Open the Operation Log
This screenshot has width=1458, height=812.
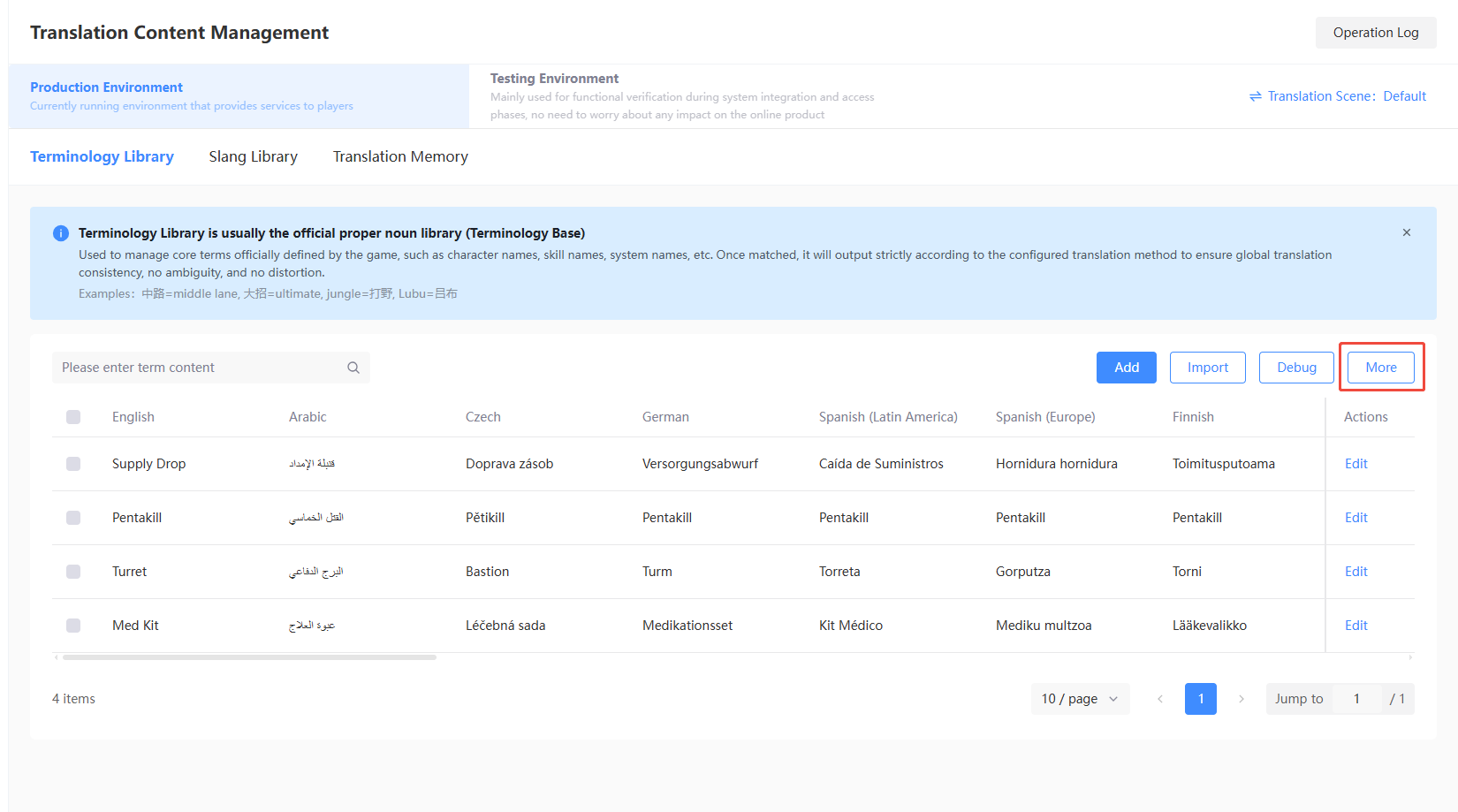click(x=1376, y=33)
